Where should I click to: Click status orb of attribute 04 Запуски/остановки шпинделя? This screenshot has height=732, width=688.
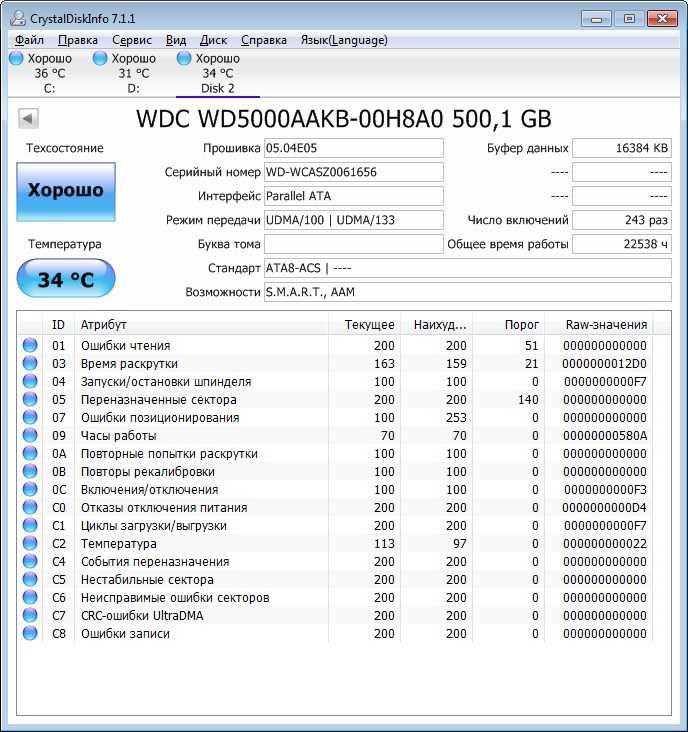pyautogui.click(x=30, y=381)
